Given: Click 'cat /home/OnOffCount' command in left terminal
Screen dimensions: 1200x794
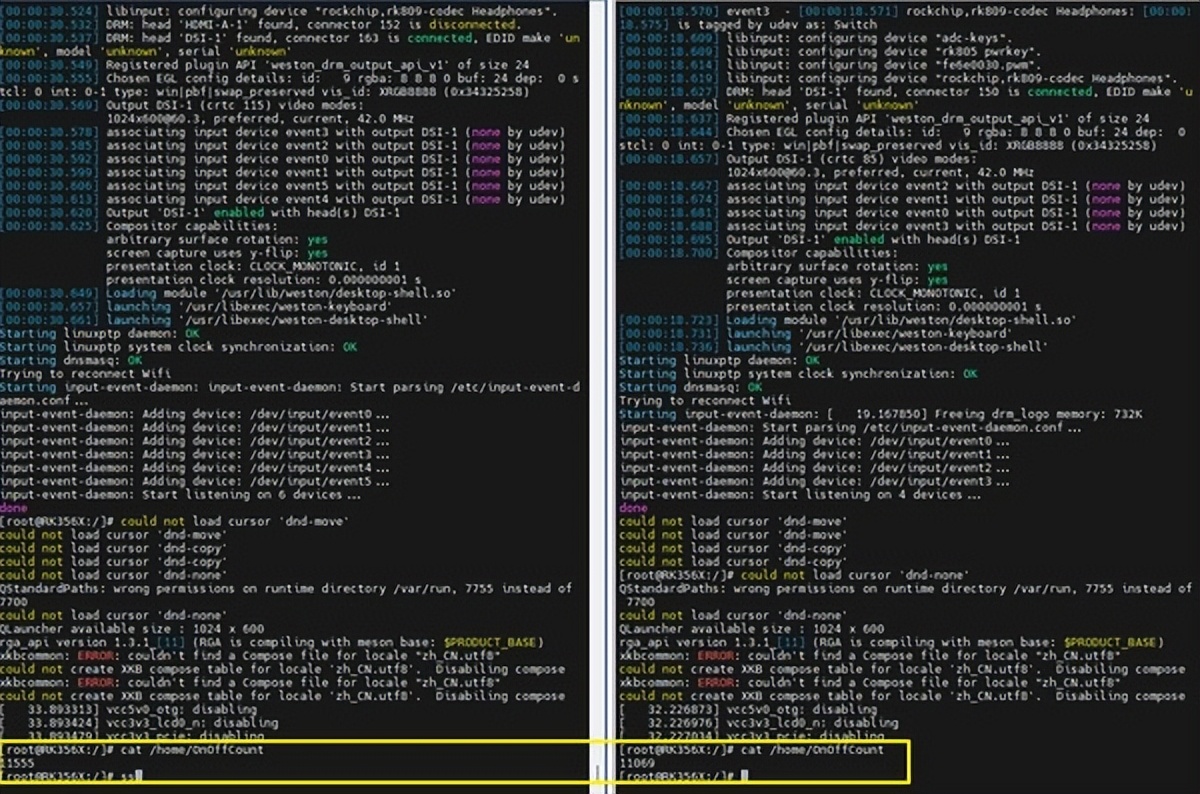Looking at the screenshot, I should pos(192,751).
